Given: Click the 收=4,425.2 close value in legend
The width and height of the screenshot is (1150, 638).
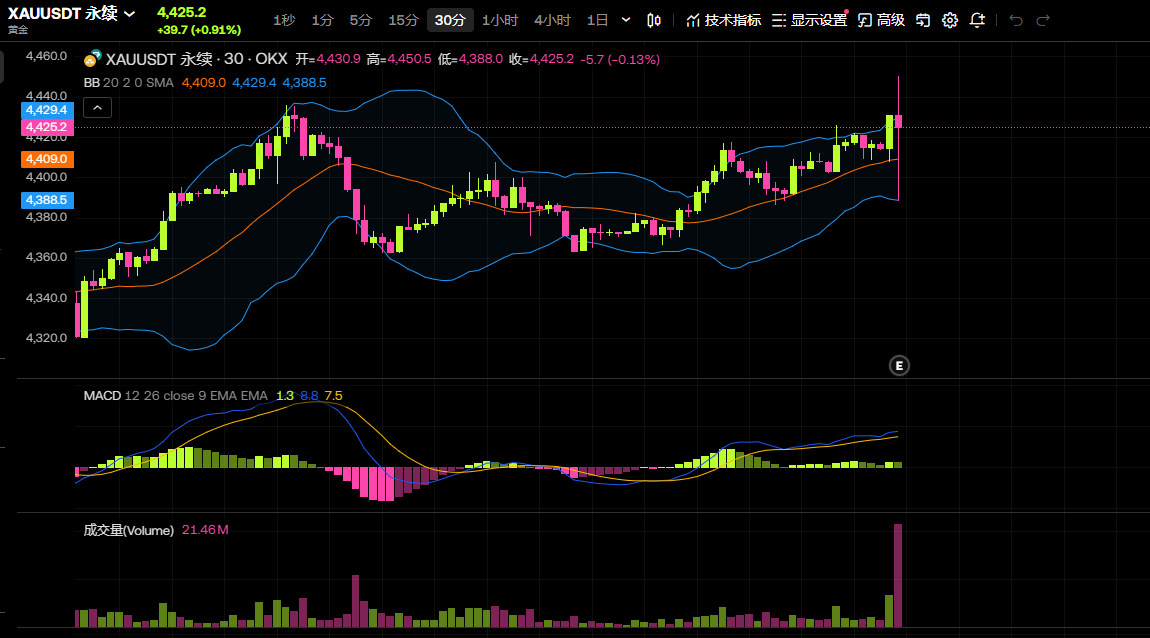Looking at the screenshot, I should click(541, 59).
